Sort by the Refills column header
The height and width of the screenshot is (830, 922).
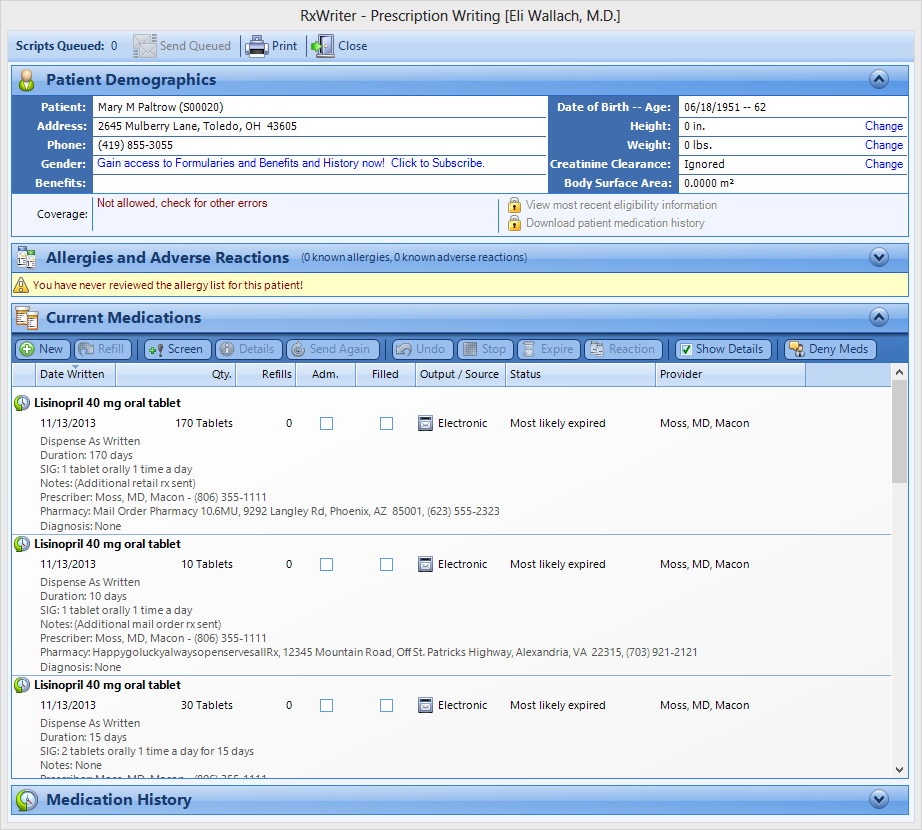point(266,374)
